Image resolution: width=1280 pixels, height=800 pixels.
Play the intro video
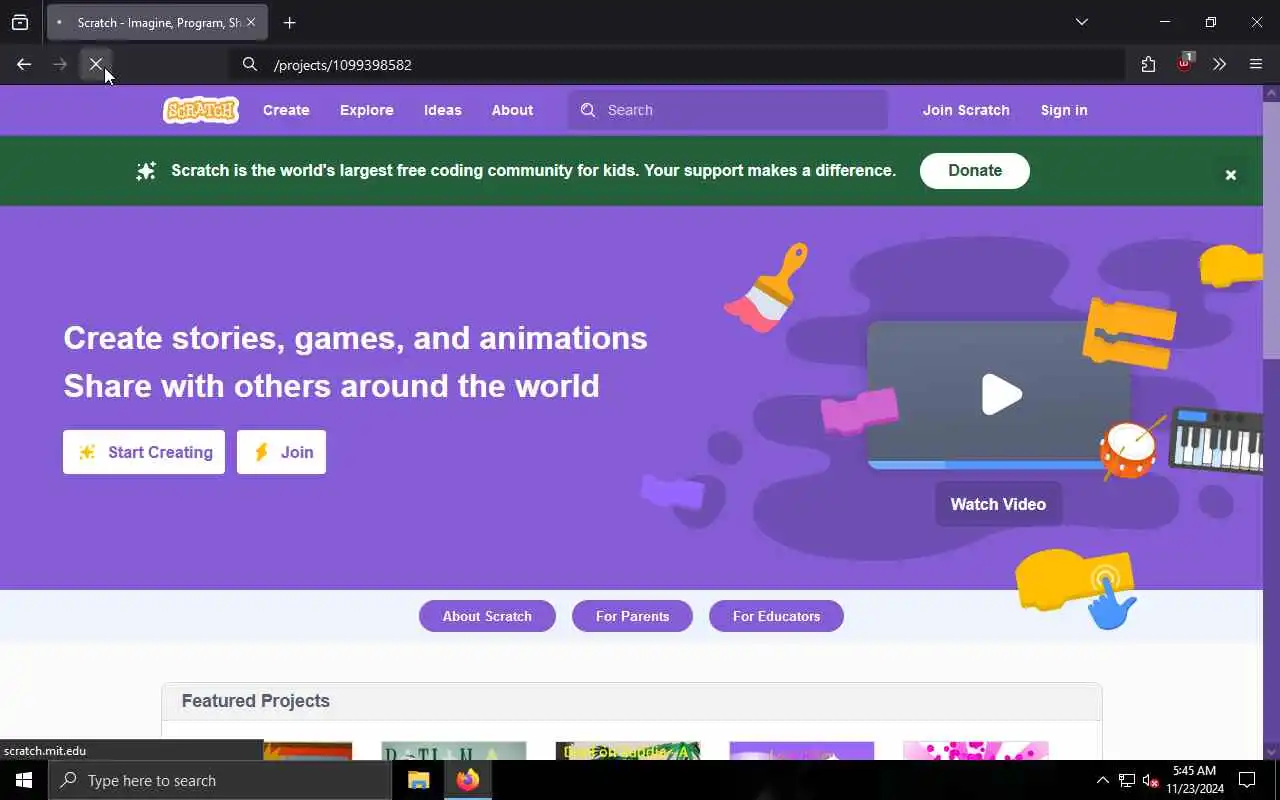click(1001, 394)
